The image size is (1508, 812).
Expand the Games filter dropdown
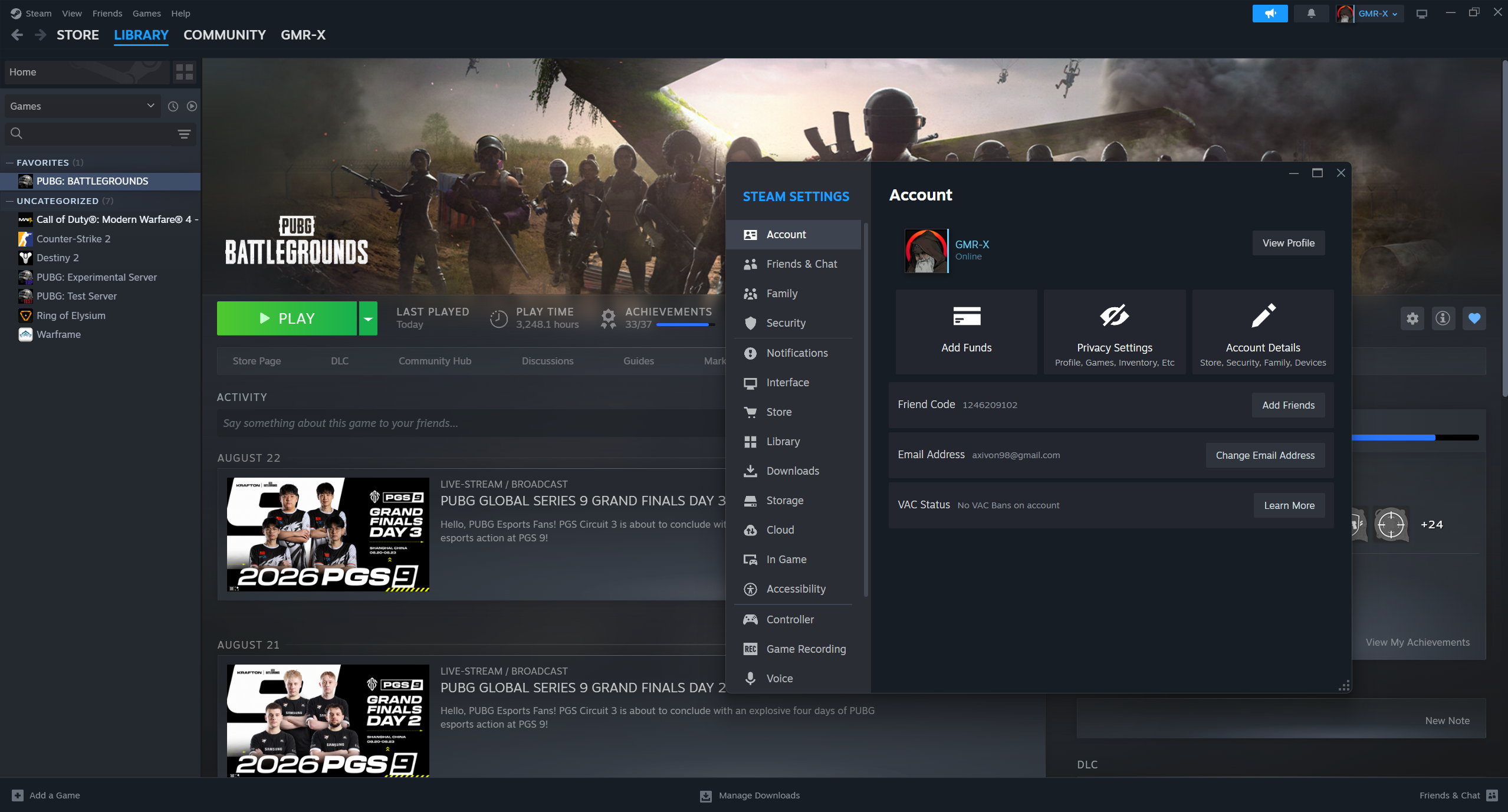pos(83,106)
